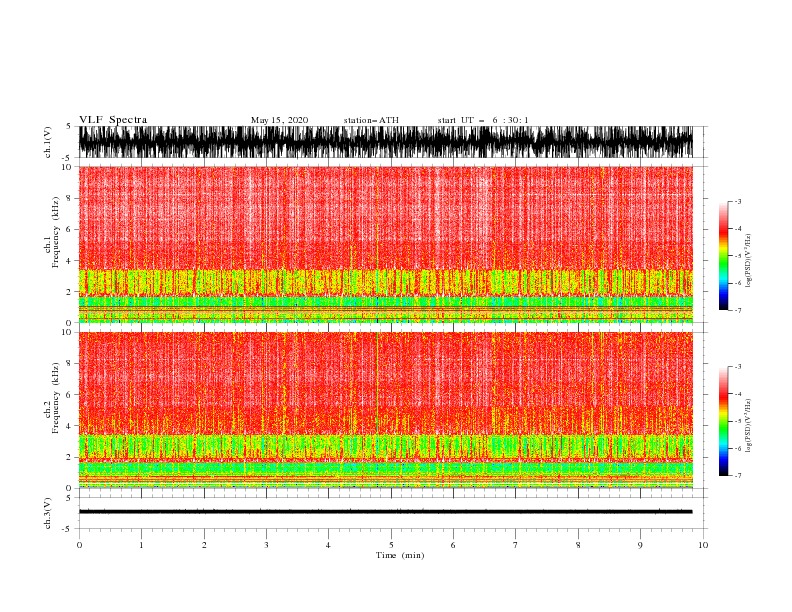Click the "-3" label on ch.1 color scale
Screen dimensions: 792x612
[x=738, y=202]
